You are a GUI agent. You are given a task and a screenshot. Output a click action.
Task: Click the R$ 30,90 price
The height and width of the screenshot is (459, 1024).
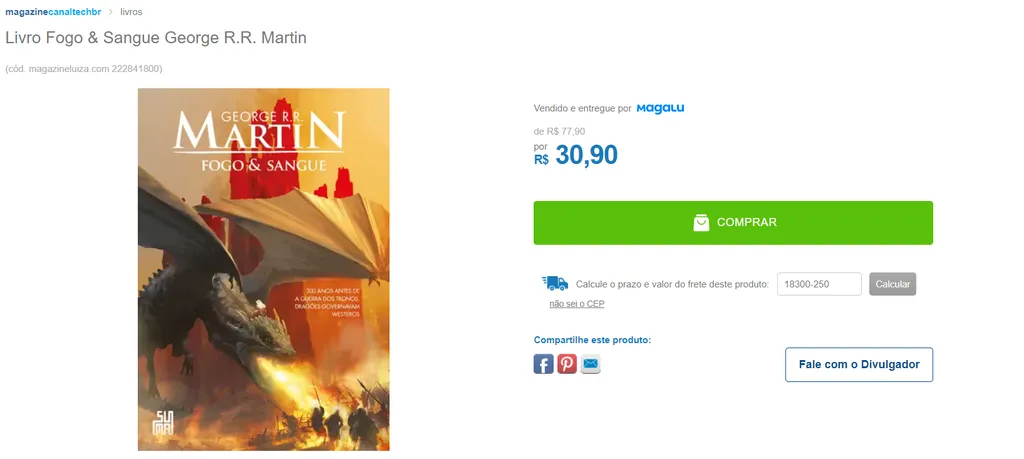tap(575, 155)
